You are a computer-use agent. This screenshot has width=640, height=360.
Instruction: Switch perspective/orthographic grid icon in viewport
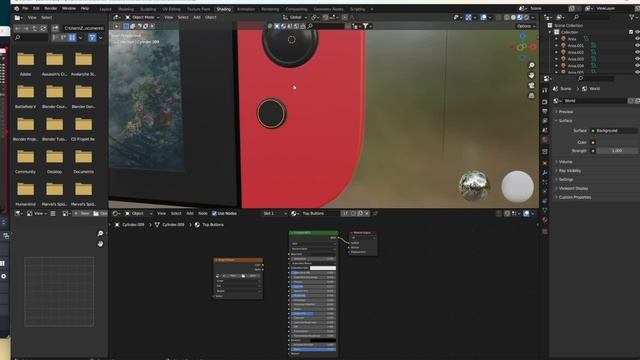point(531,96)
